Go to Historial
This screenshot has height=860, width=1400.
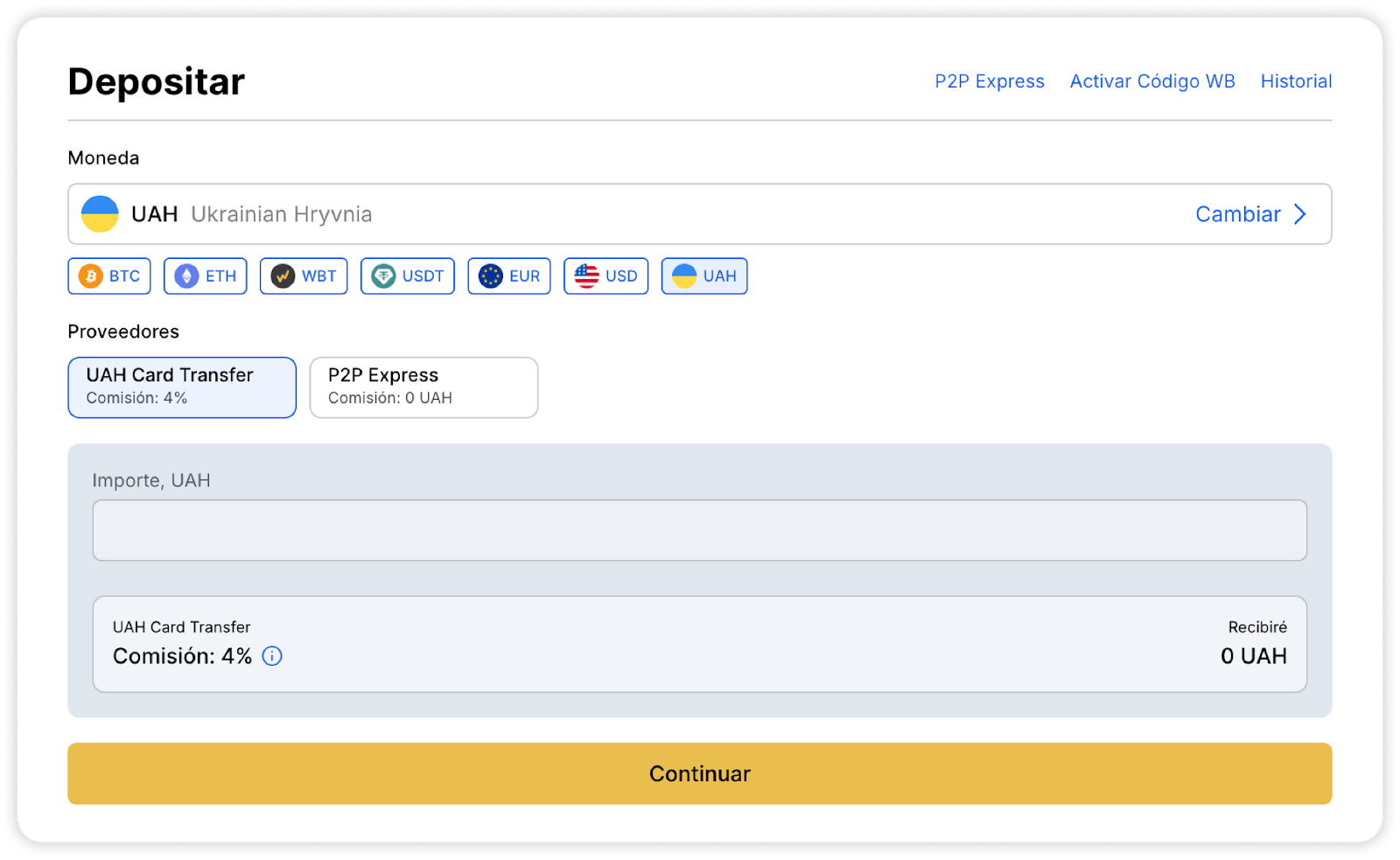[x=1295, y=81]
